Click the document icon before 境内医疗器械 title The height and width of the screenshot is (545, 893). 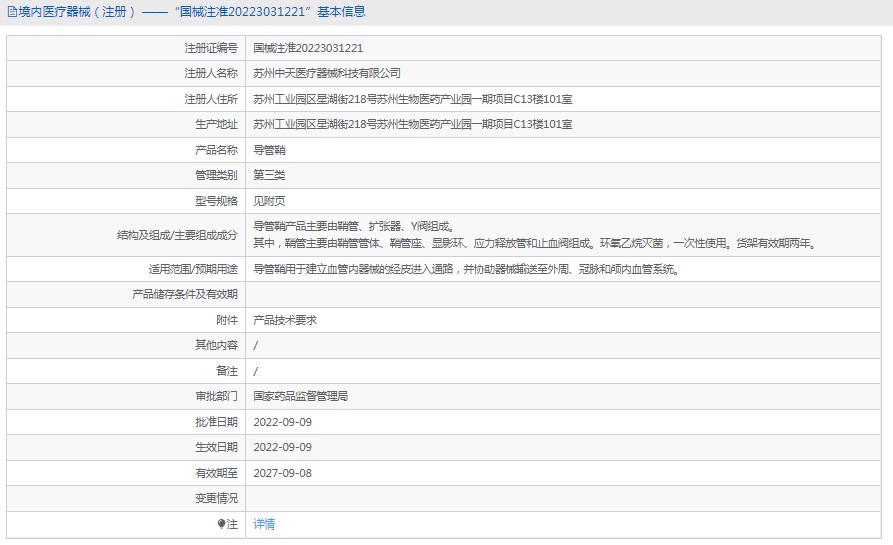11,12
